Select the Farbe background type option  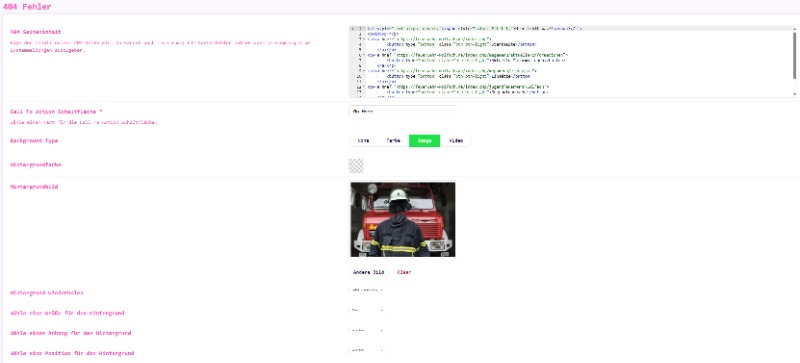pyautogui.click(x=393, y=140)
